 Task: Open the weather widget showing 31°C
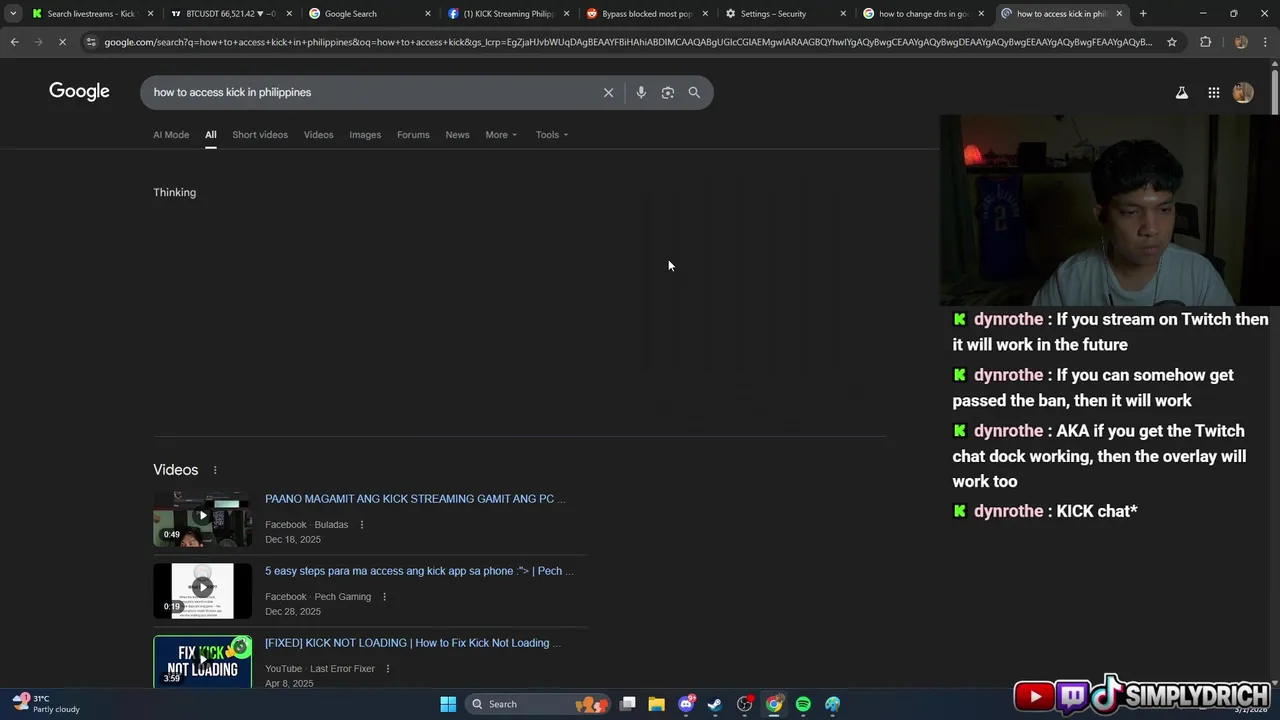click(x=46, y=704)
